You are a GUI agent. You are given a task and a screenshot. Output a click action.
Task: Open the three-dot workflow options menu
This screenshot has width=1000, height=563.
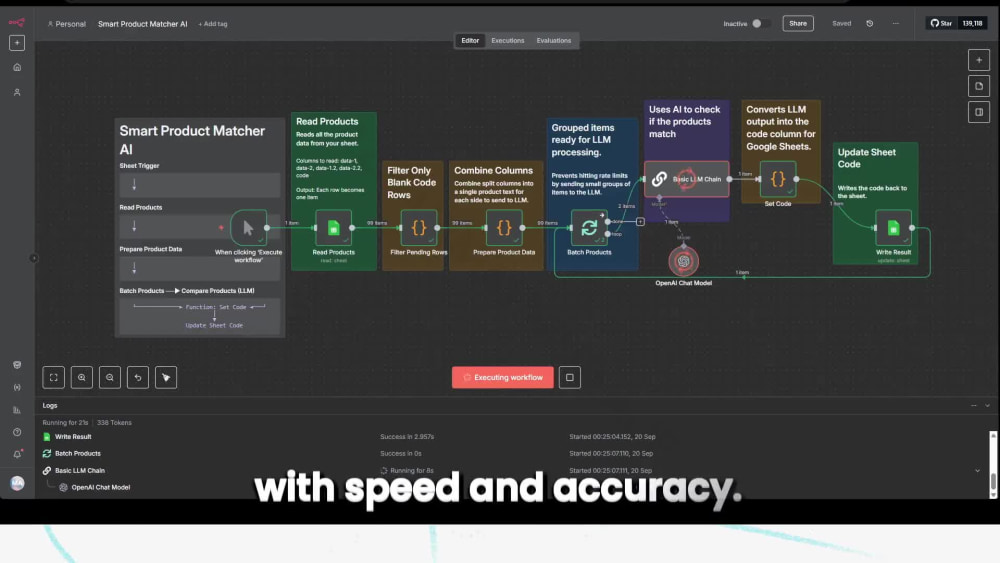pos(895,24)
